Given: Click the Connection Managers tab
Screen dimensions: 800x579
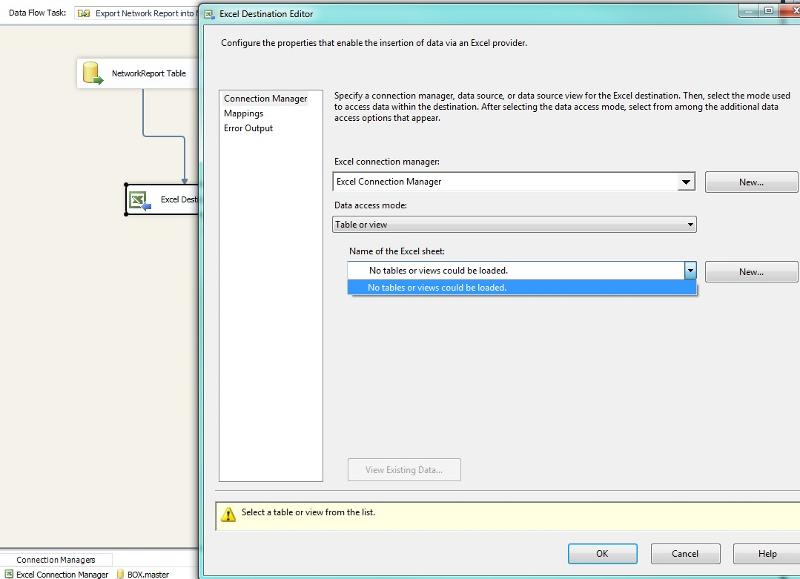Looking at the screenshot, I should click(56, 560).
